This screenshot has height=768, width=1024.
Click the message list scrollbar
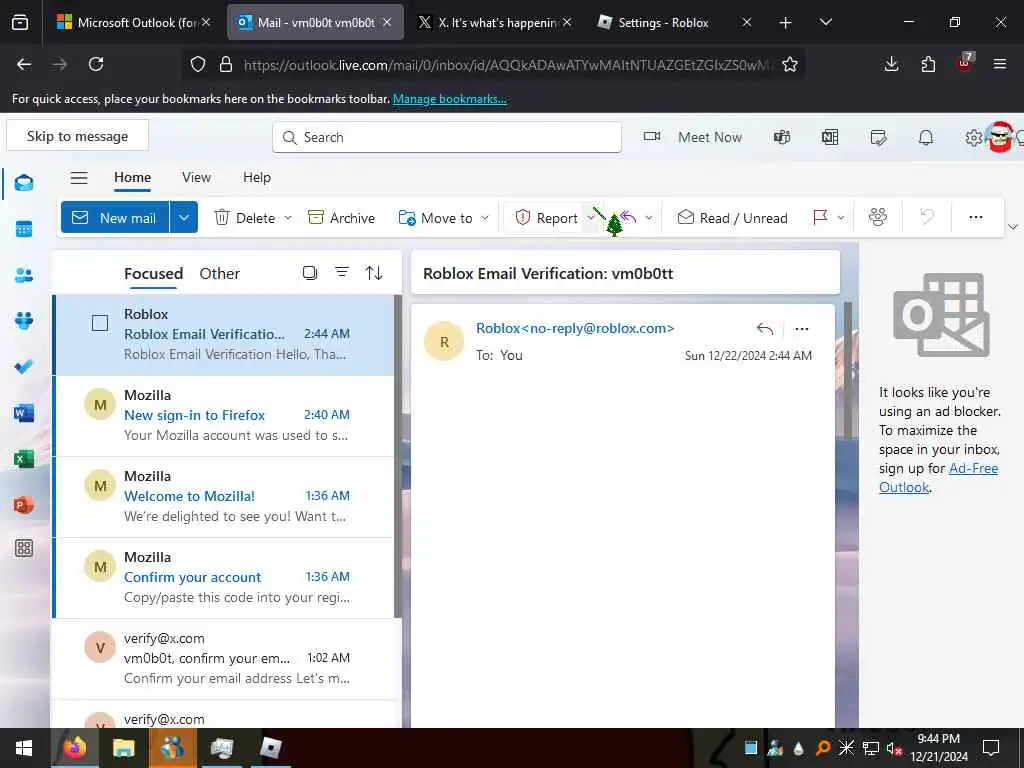[x=398, y=456]
